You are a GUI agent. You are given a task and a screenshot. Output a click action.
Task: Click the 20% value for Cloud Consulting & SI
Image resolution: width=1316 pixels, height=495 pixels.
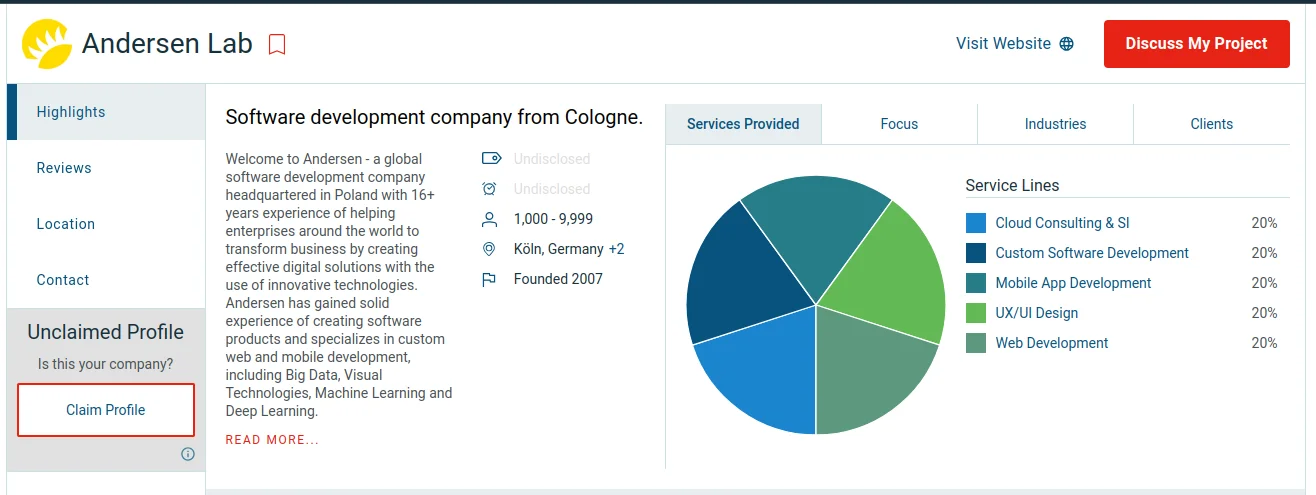click(1264, 223)
